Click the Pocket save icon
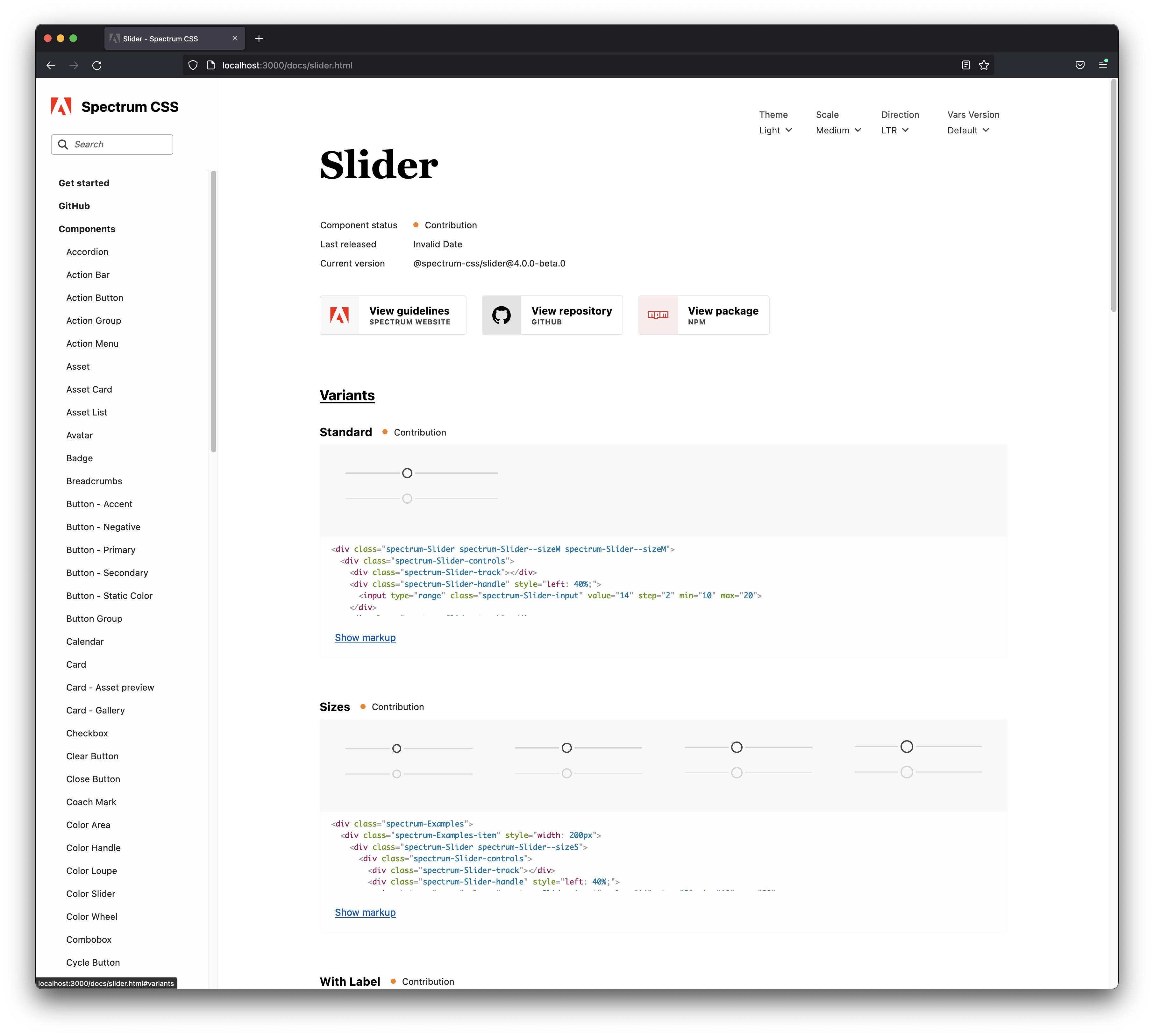1154x1036 pixels. point(1079,66)
